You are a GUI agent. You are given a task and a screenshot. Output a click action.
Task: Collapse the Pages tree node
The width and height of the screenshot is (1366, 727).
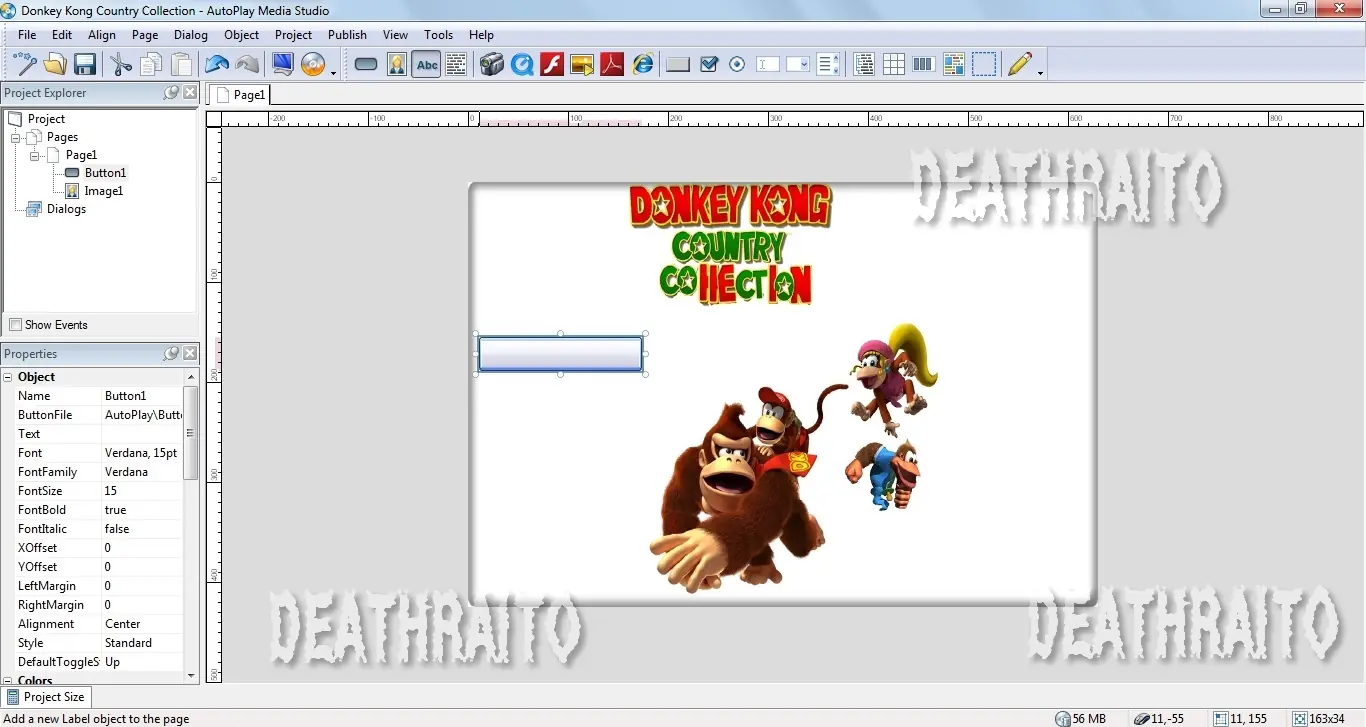tap(16, 137)
